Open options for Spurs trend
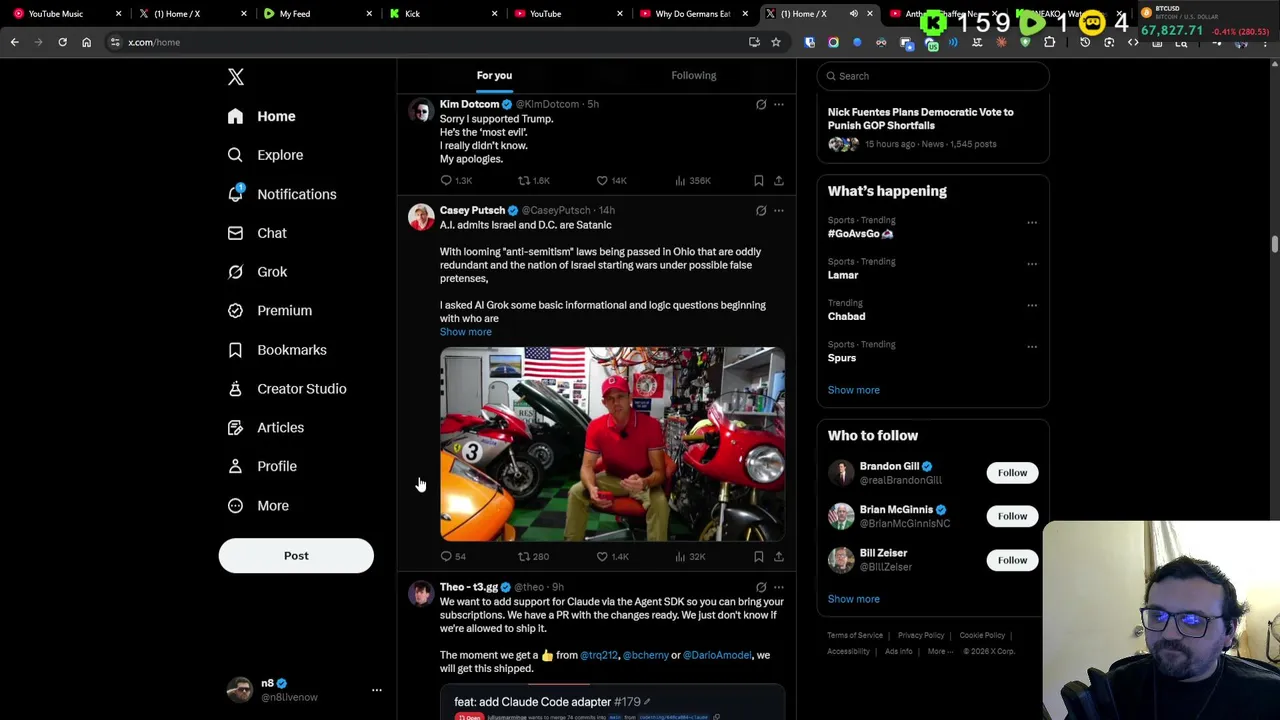The image size is (1280, 720). tap(1032, 347)
